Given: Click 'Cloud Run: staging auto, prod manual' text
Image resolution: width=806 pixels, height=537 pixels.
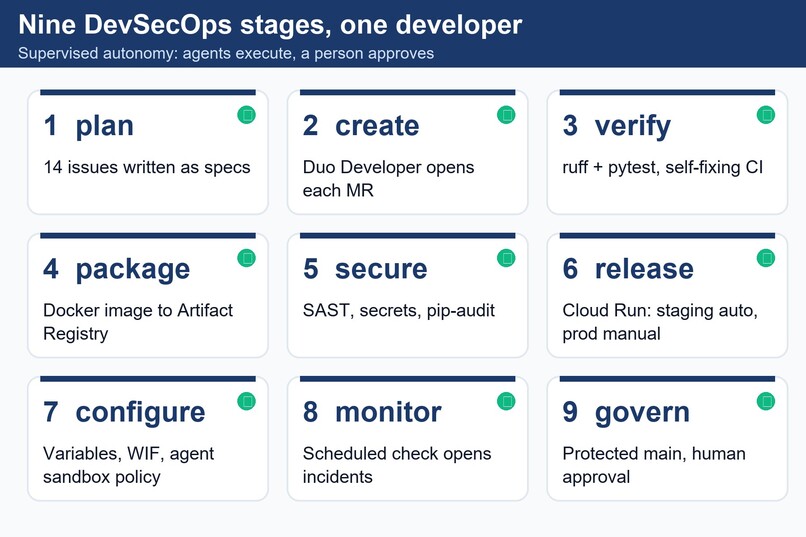Looking at the screenshot, I should [660, 322].
